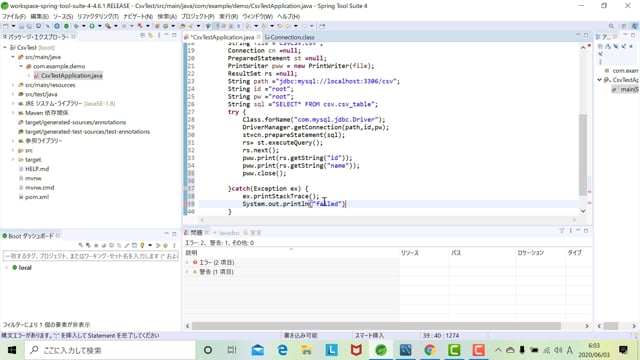Screen dimensions: 640x360
Task: Click the Debug bug toolbar icon
Action: coord(76,26)
